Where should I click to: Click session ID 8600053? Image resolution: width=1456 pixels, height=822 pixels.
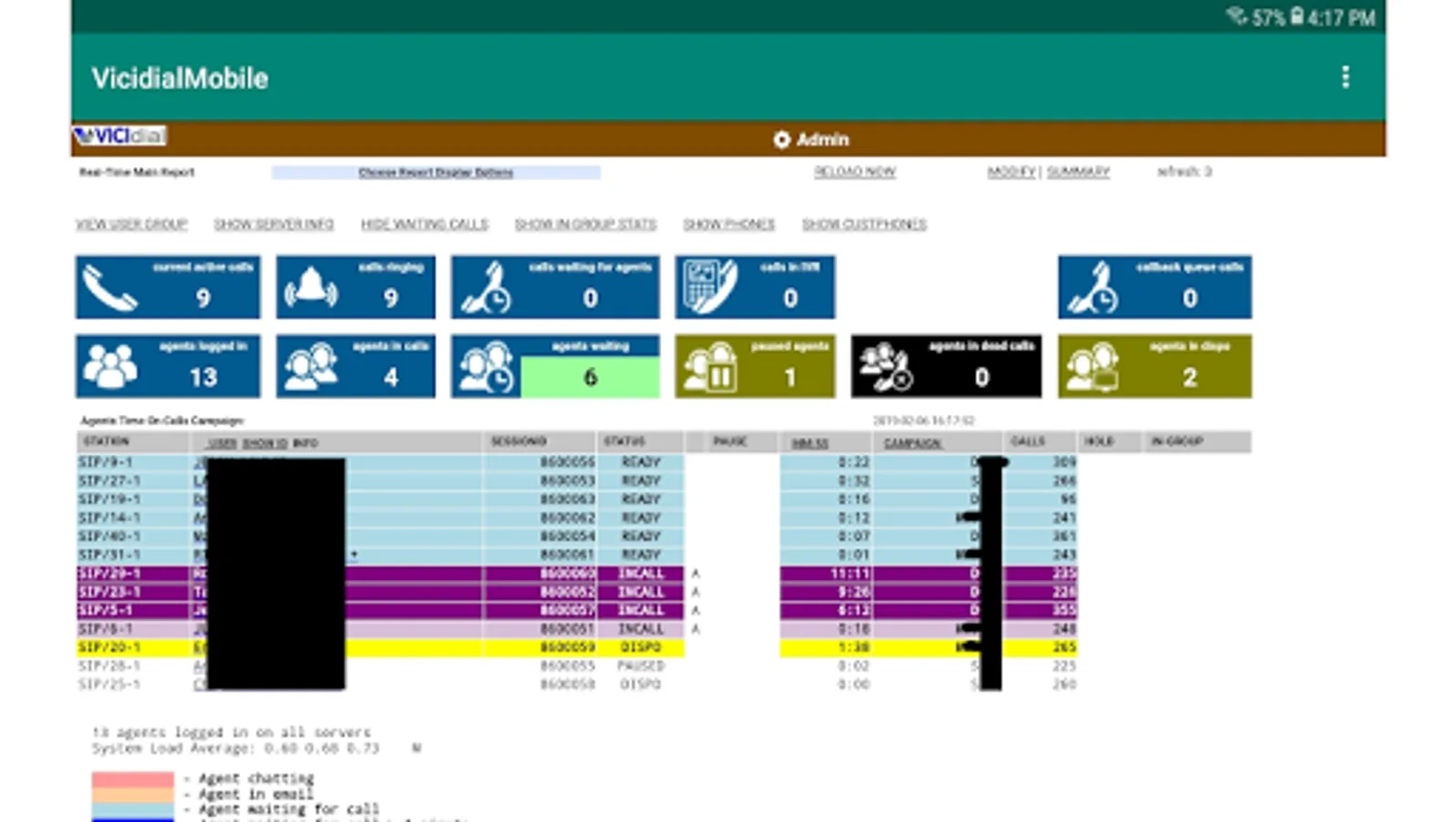(x=567, y=481)
